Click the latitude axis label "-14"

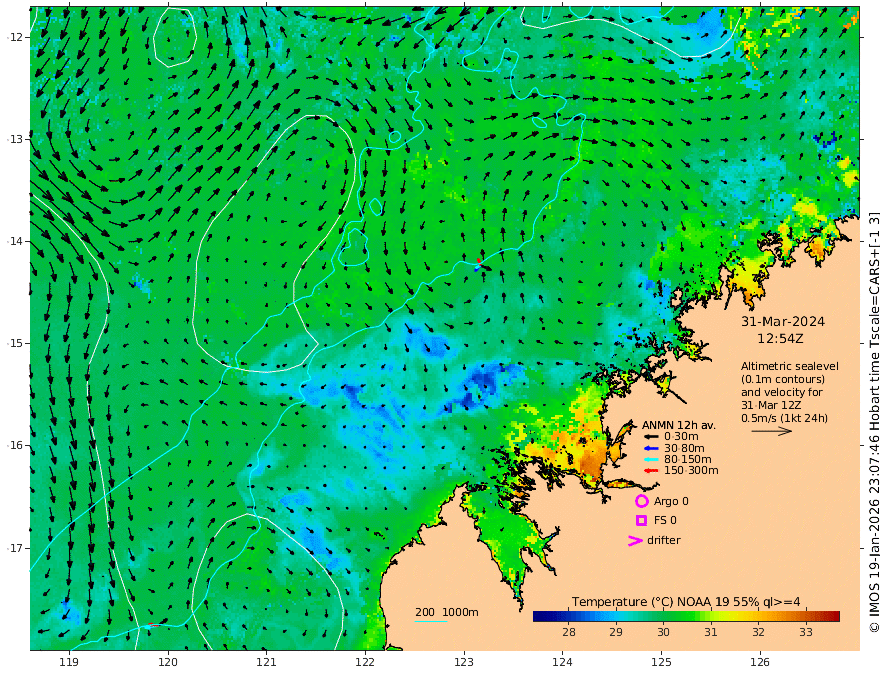pos(14,241)
